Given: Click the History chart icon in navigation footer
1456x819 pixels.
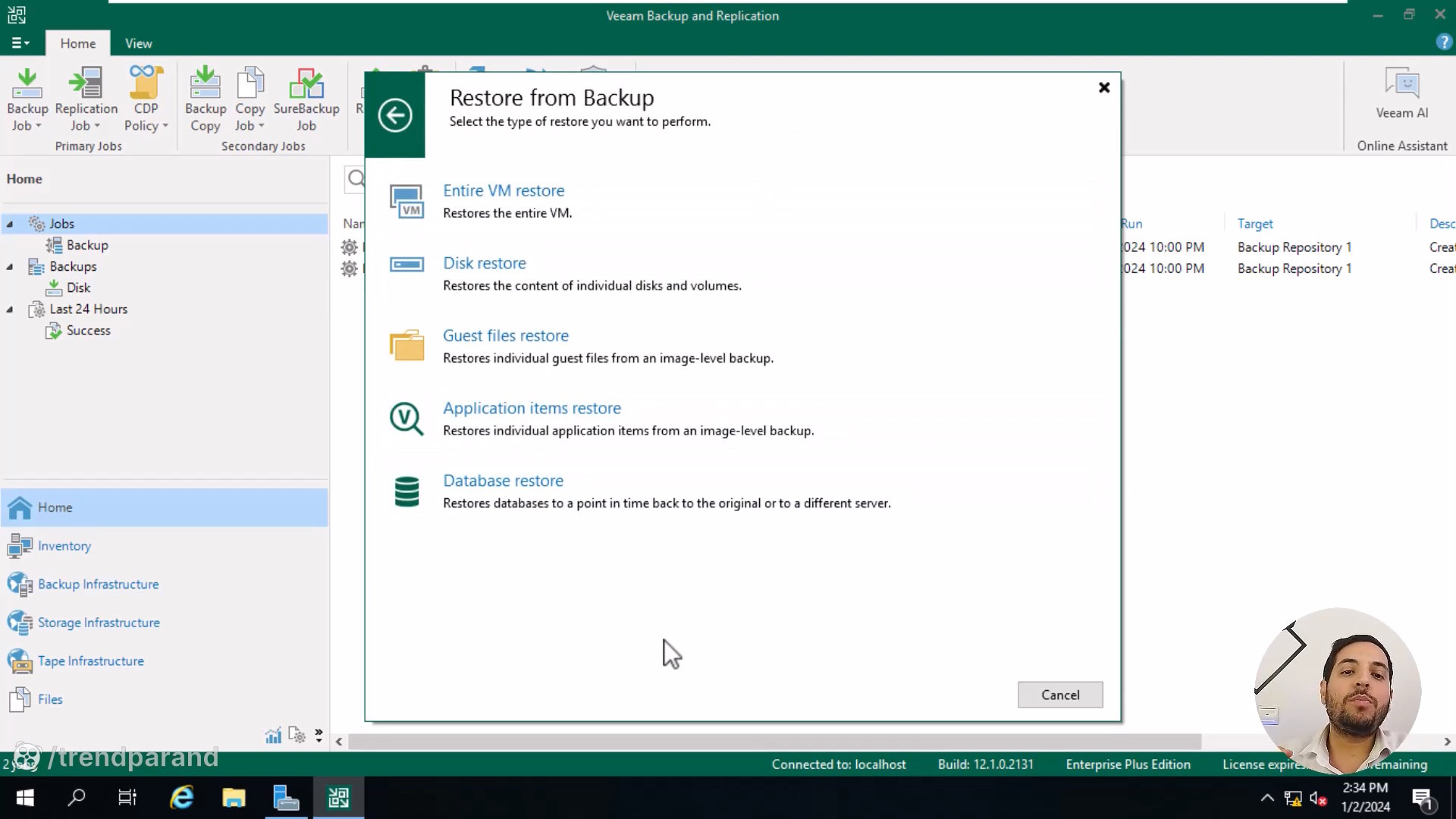Looking at the screenshot, I should pyautogui.click(x=273, y=735).
